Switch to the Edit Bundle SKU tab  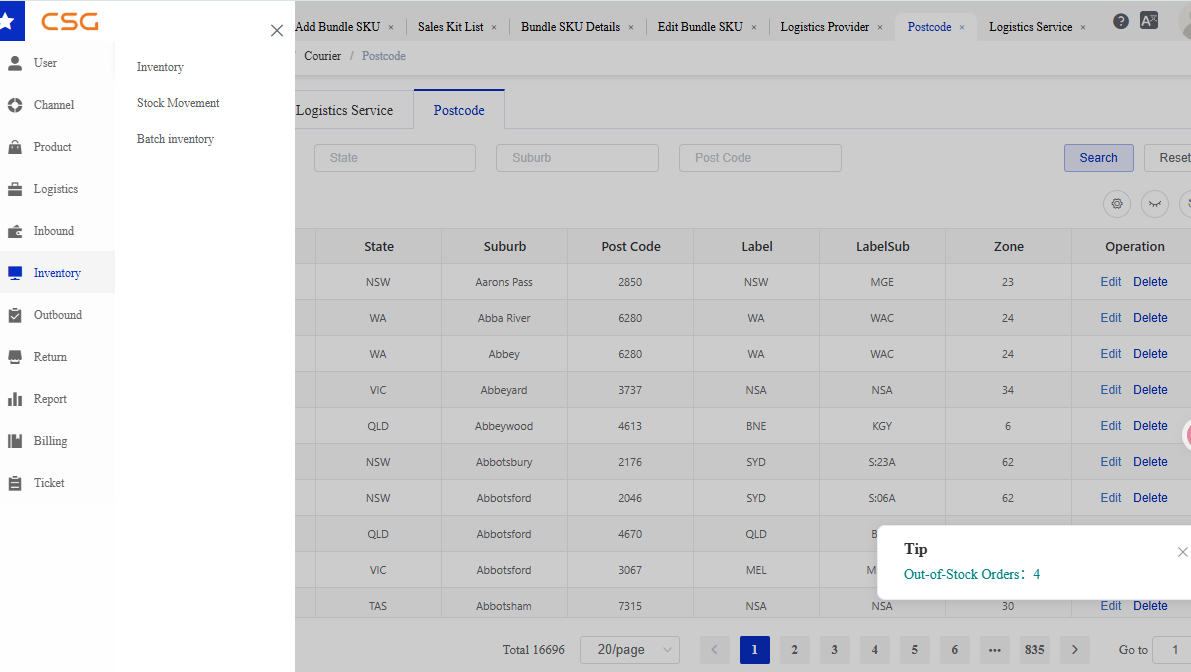700,27
